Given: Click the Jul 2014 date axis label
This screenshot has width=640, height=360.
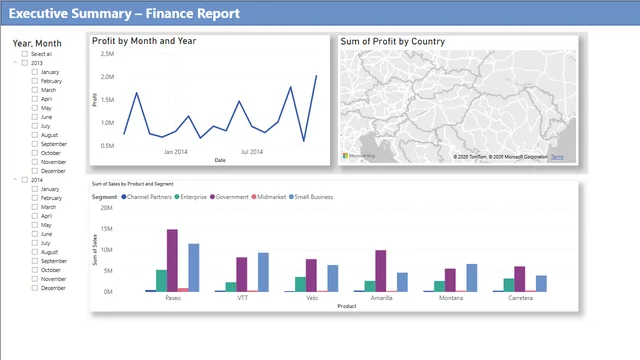Looking at the screenshot, I should [x=252, y=152].
